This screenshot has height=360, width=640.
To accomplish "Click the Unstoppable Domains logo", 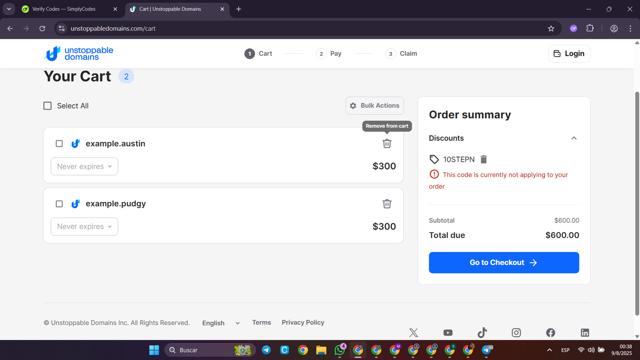I will 79,53.
